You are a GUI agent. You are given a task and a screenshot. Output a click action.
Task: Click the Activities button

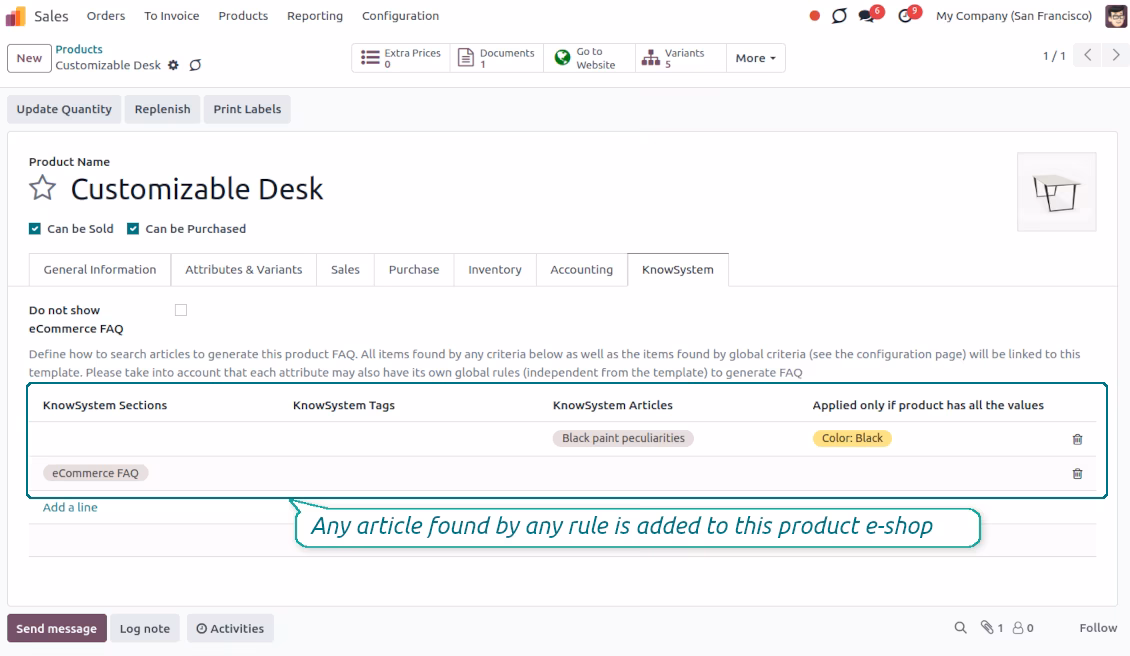[x=231, y=628]
